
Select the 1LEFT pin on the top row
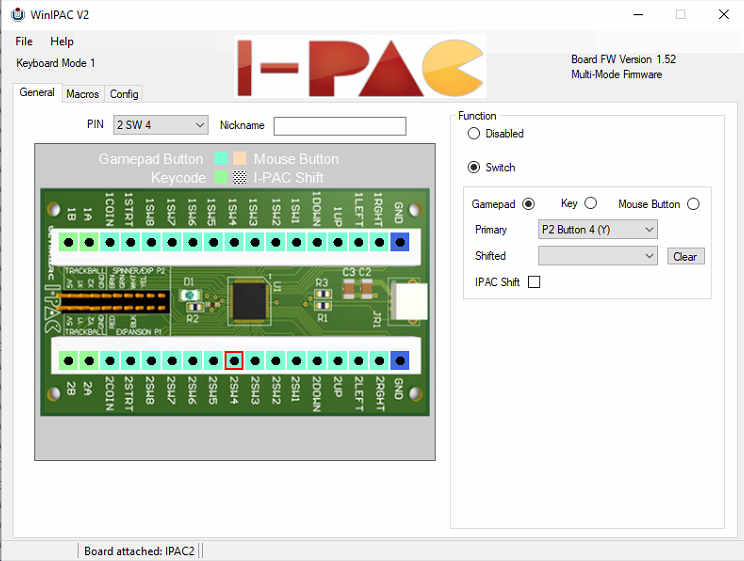pyautogui.click(x=359, y=243)
